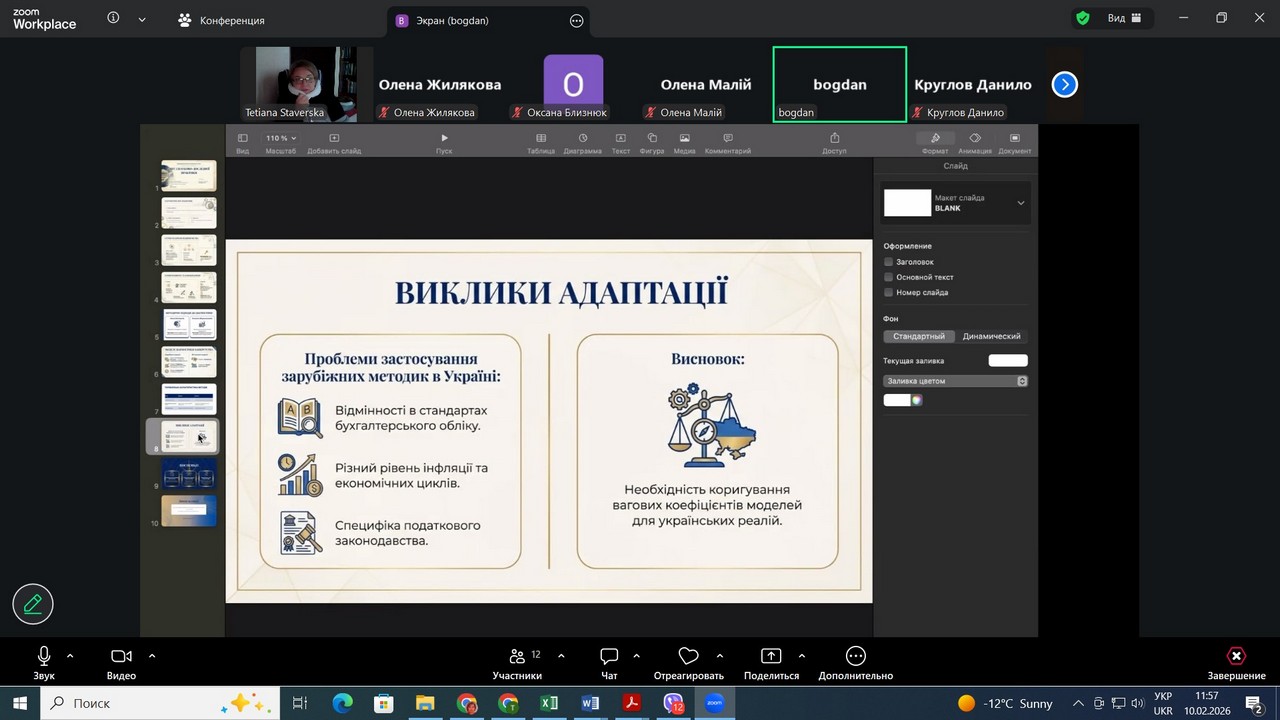Enable the Номер слайда checkbox
The width and height of the screenshot is (1280, 720).
888,292
